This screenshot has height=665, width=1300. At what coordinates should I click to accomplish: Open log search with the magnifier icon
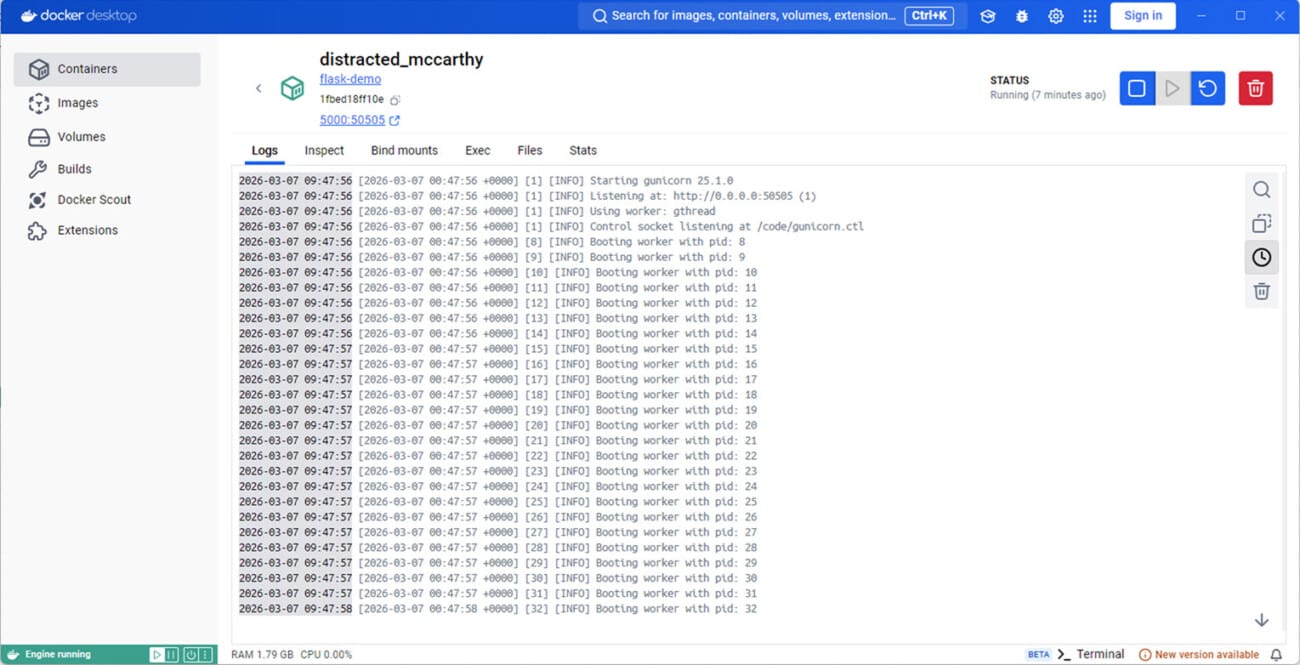[1261, 190]
